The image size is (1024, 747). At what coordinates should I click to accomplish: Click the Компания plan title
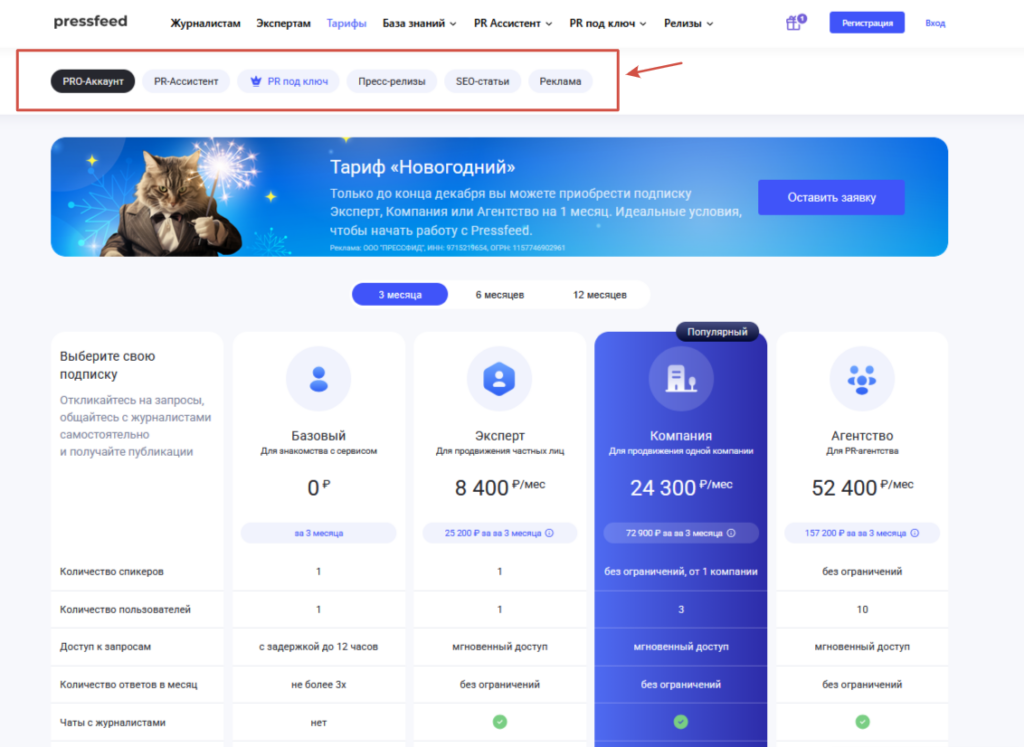tap(680, 436)
